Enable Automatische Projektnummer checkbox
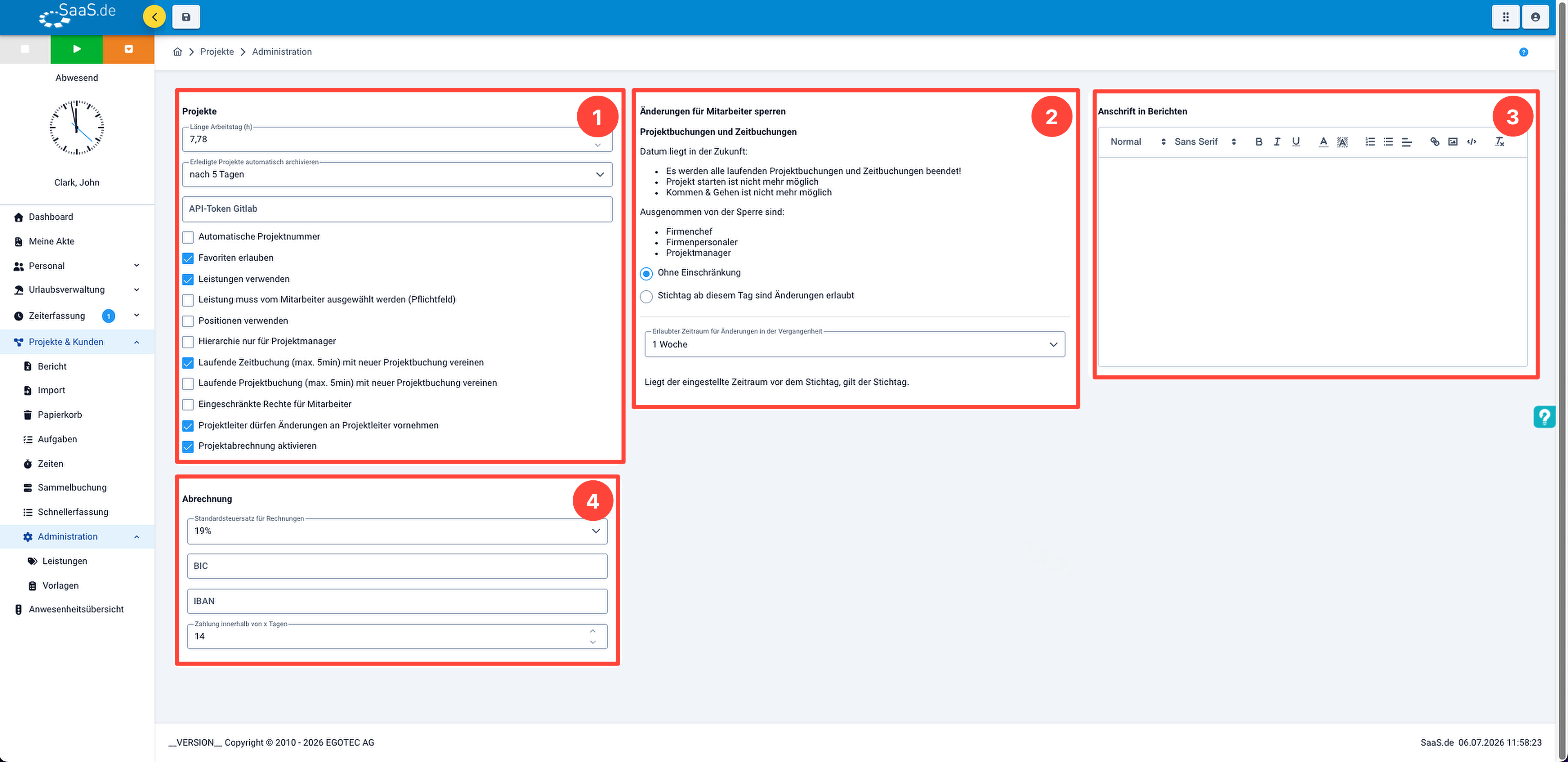The height and width of the screenshot is (762, 1568). pos(188,237)
